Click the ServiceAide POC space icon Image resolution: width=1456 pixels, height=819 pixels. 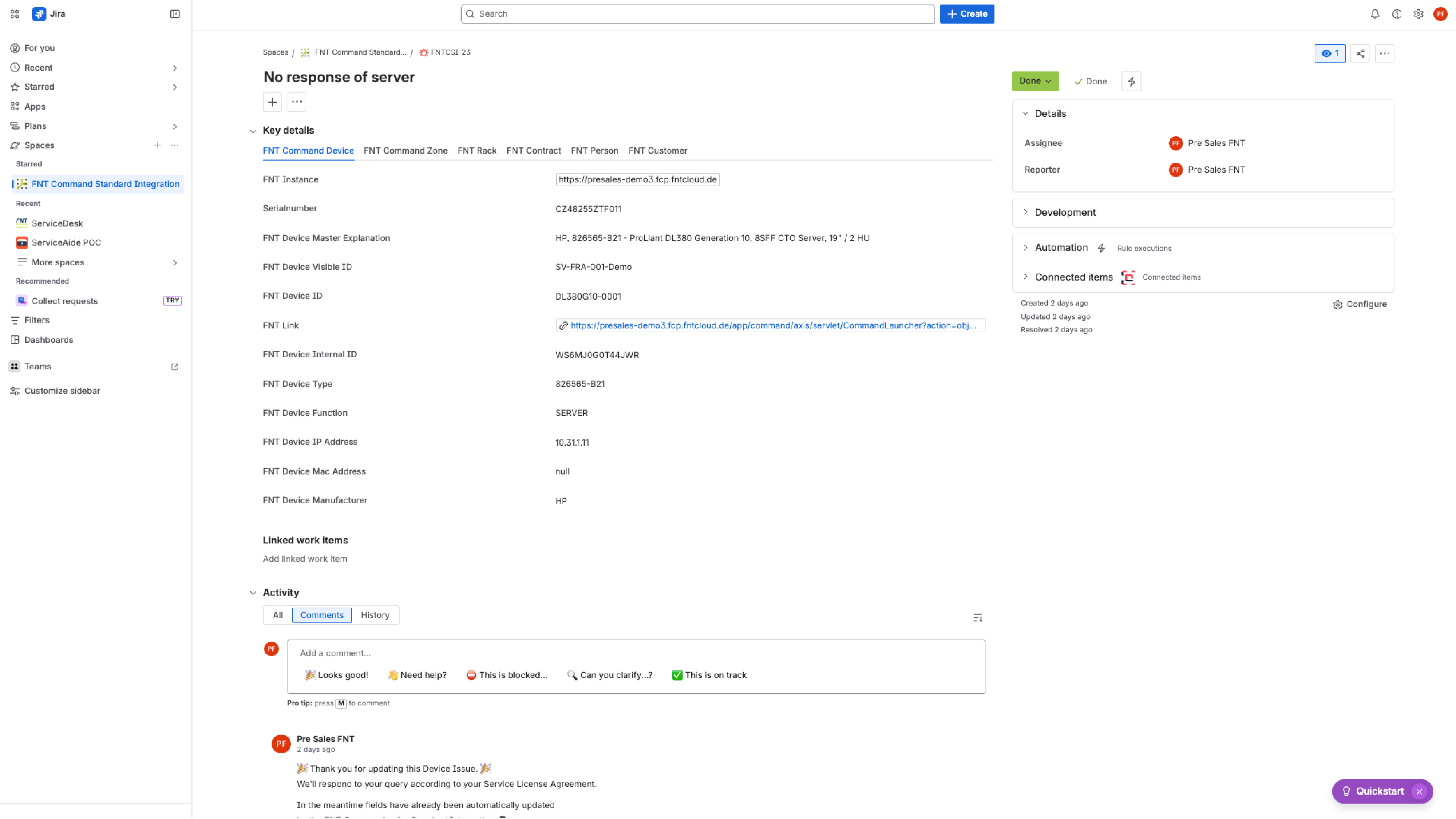(x=21, y=242)
